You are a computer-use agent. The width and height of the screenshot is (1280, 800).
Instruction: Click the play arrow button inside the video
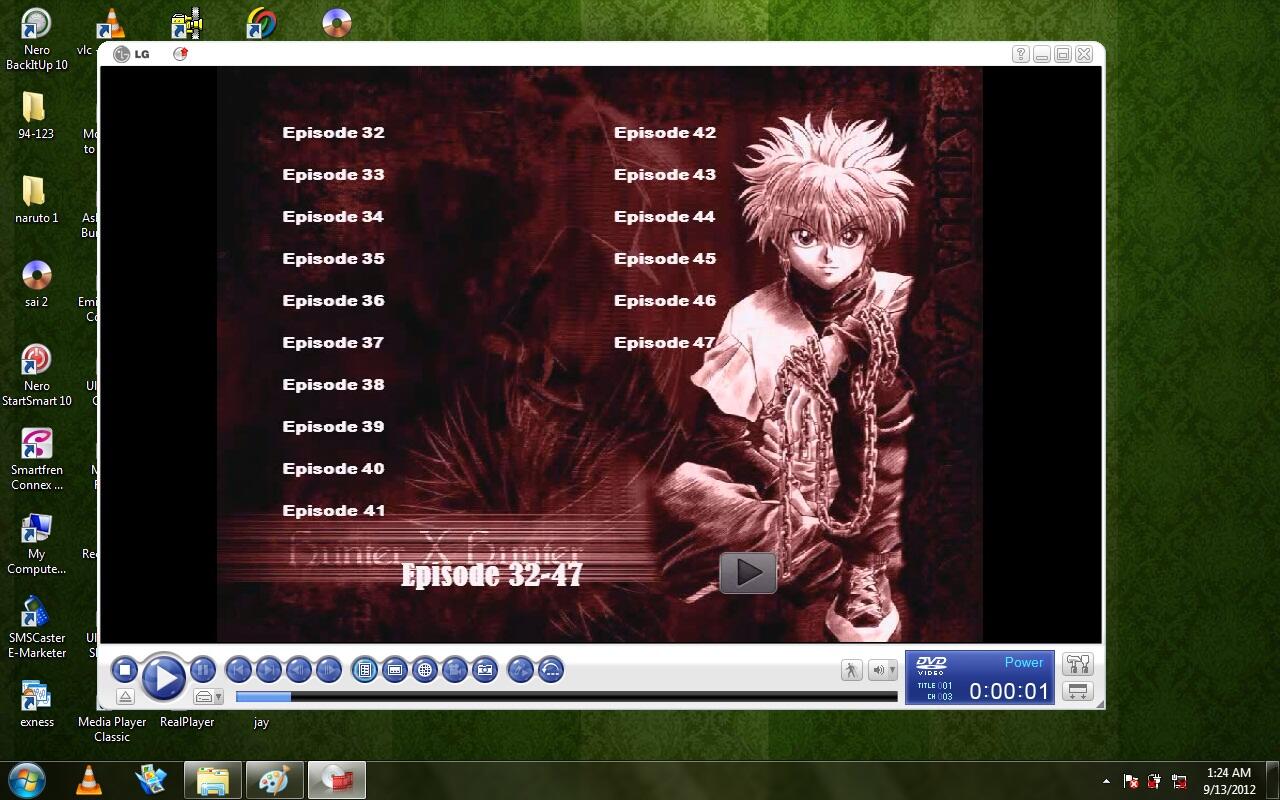click(748, 572)
